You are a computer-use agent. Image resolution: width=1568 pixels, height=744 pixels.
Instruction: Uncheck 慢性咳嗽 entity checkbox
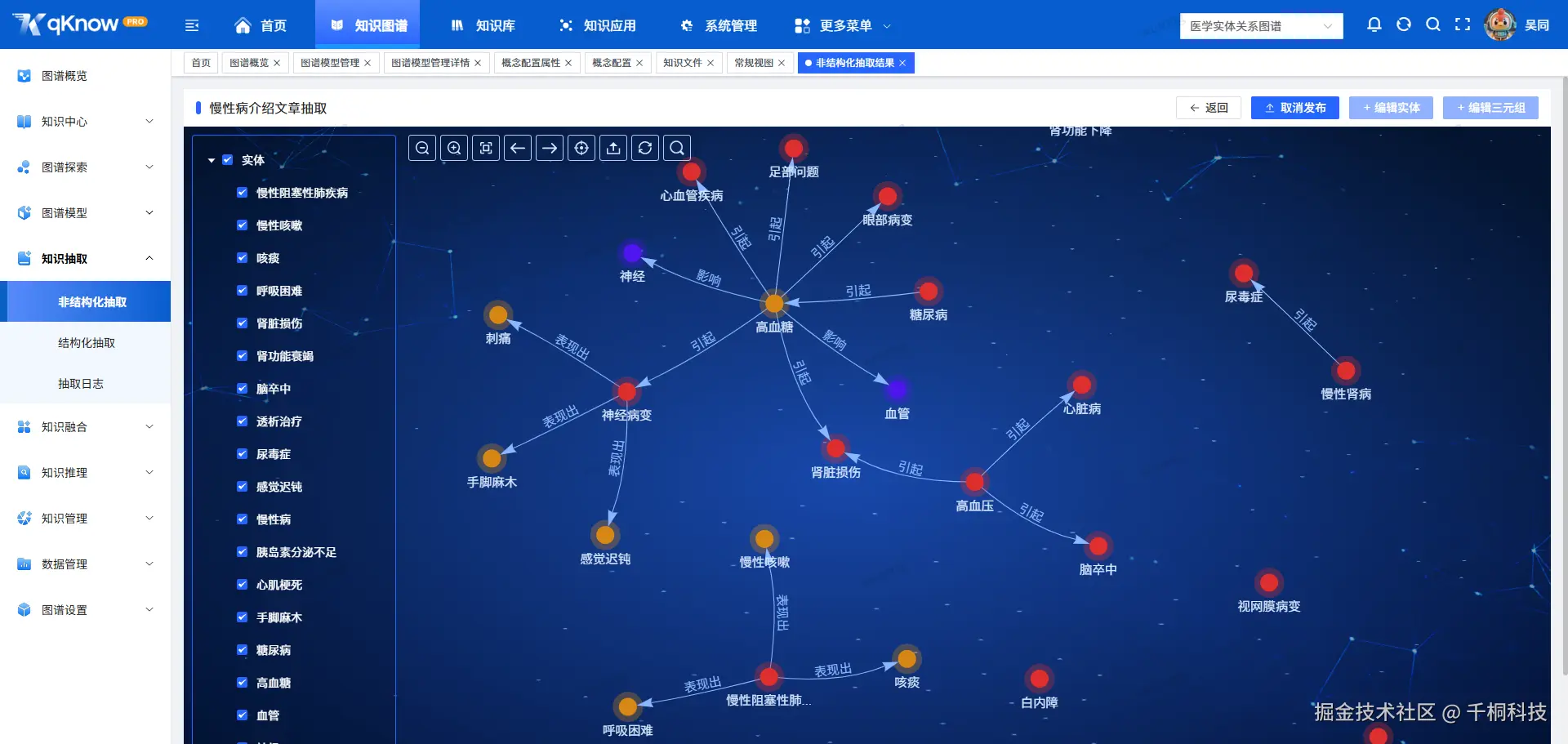242,225
